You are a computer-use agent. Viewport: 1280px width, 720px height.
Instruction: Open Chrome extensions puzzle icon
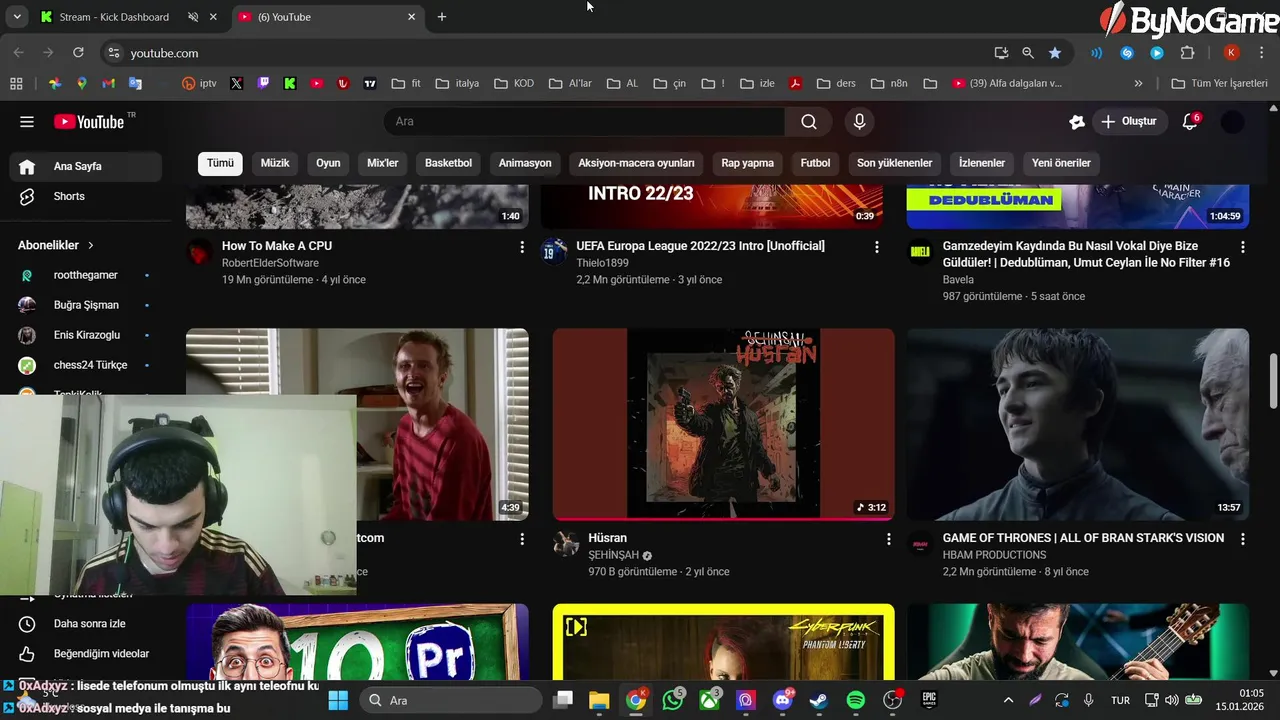click(x=1187, y=53)
